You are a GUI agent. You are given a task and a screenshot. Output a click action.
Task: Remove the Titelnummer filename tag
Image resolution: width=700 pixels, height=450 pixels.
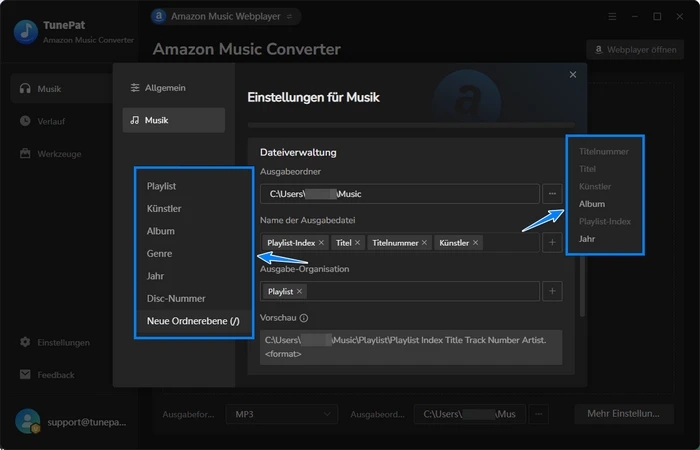pos(424,243)
